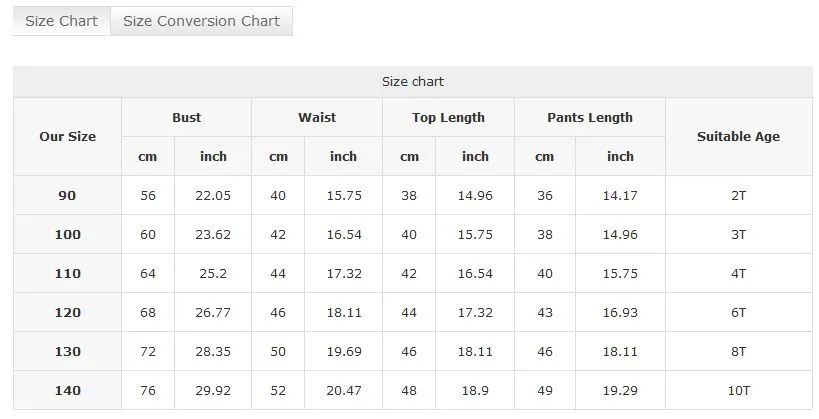Select the Our Size column header
Viewport: 819px width, 419px height.
coord(67,136)
